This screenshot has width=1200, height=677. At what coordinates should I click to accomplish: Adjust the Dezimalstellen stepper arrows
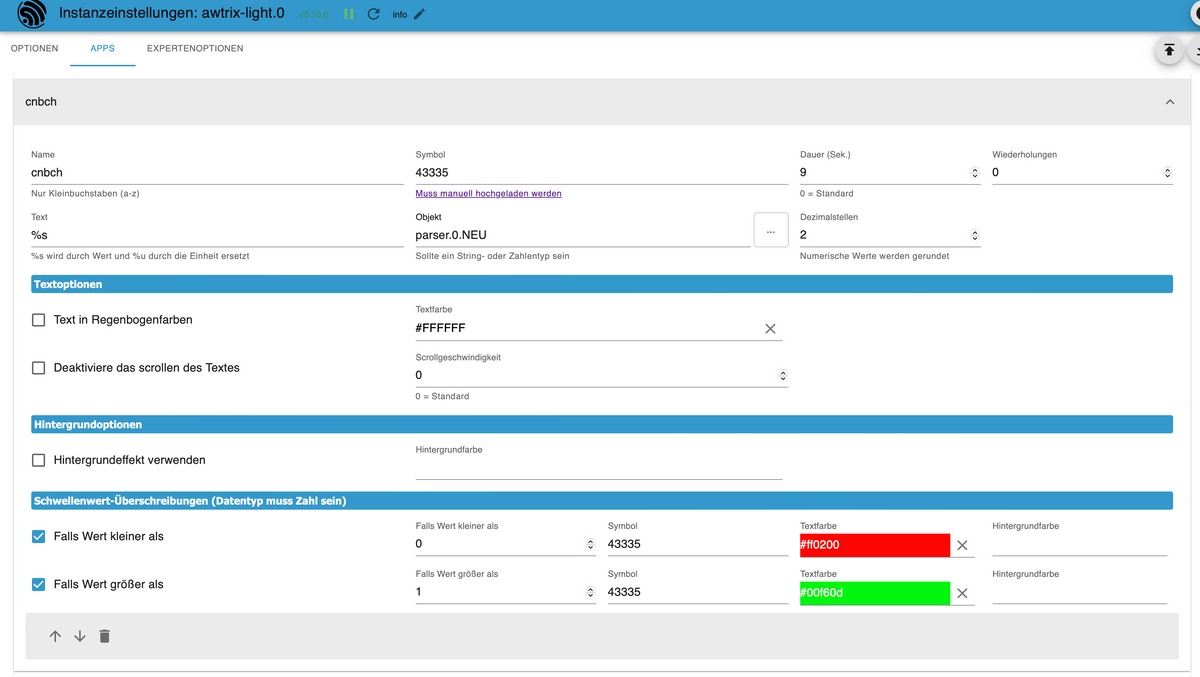coord(975,236)
